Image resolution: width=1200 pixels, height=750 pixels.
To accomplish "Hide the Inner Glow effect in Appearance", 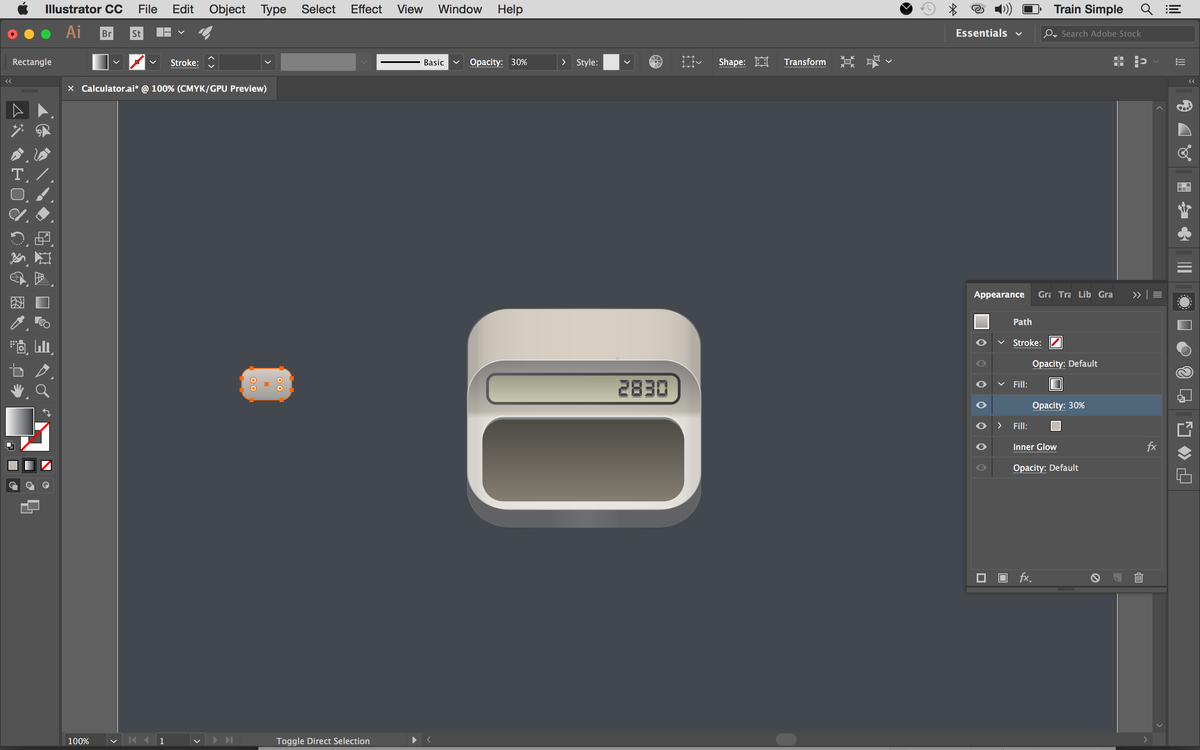I will tap(981, 447).
